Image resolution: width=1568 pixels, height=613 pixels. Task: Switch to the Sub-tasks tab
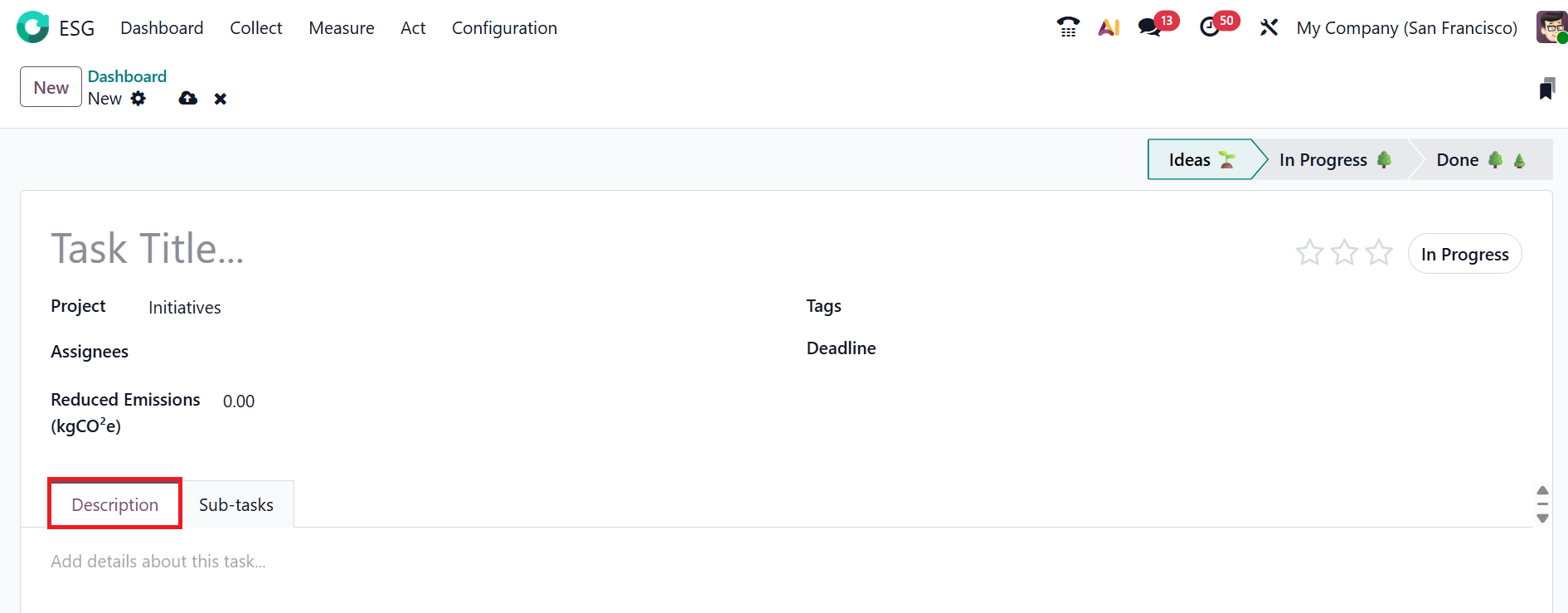pos(236,504)
